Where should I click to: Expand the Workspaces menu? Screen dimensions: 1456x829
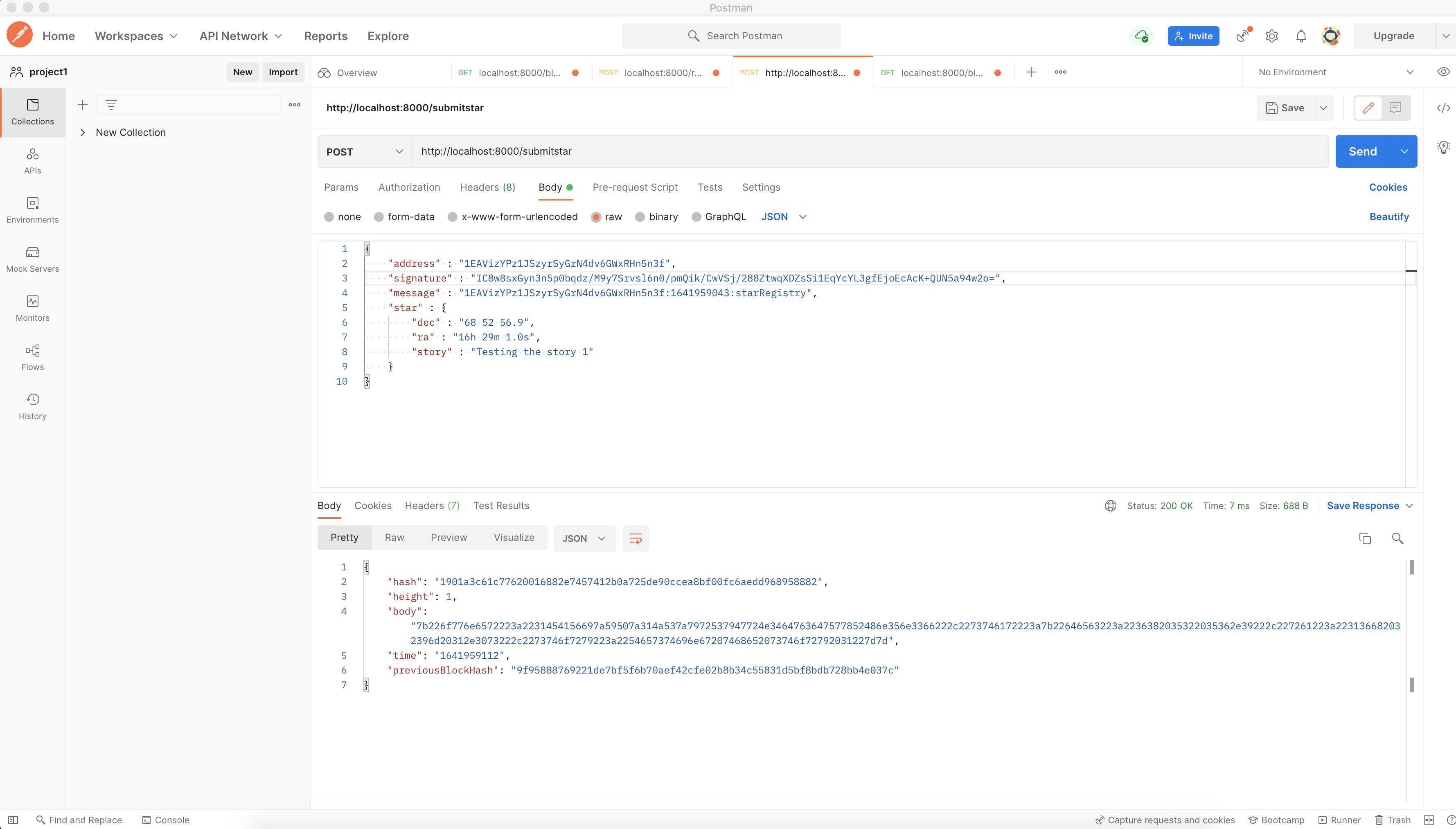pos(136,36)
